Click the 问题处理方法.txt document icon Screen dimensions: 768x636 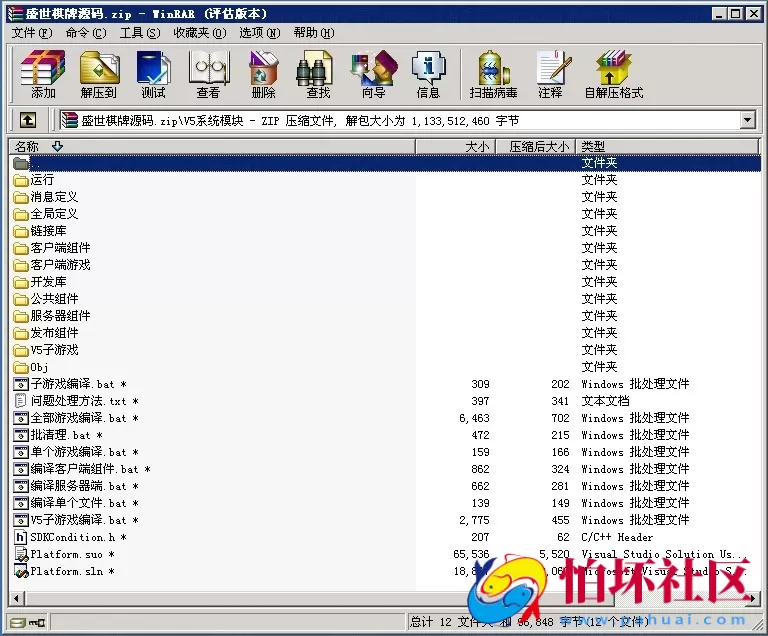pos(21,401)
